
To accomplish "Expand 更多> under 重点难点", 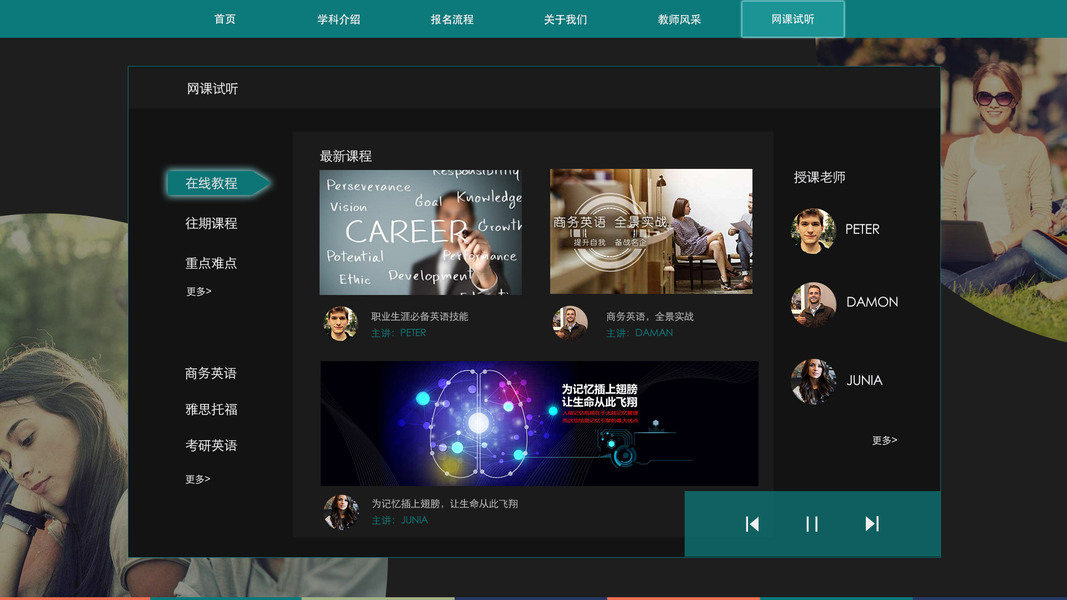I will [x=199, y=291].
